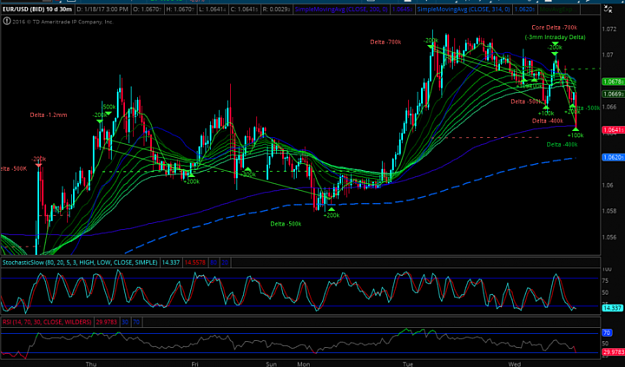The image size is (625, 367).
Task: Click the StochasticSlow value 14.337 in study header
Action: click(x=171, y=262)
